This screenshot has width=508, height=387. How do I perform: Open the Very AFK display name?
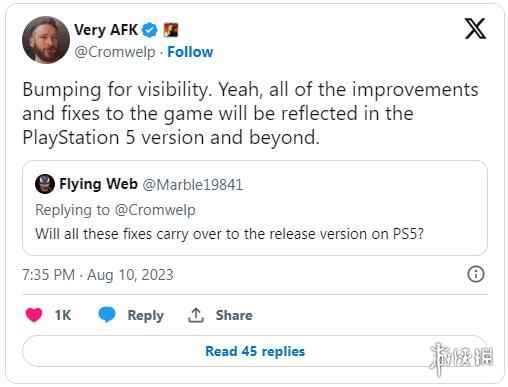click(x=106, y=30)
